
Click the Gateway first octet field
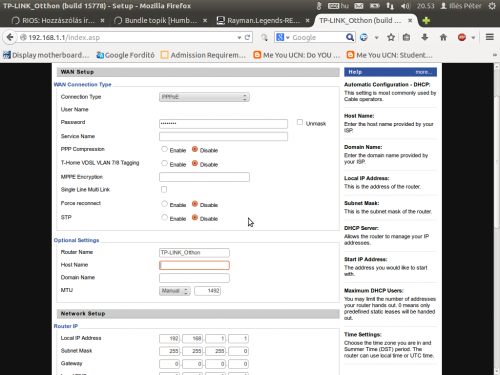coord(169,364)
